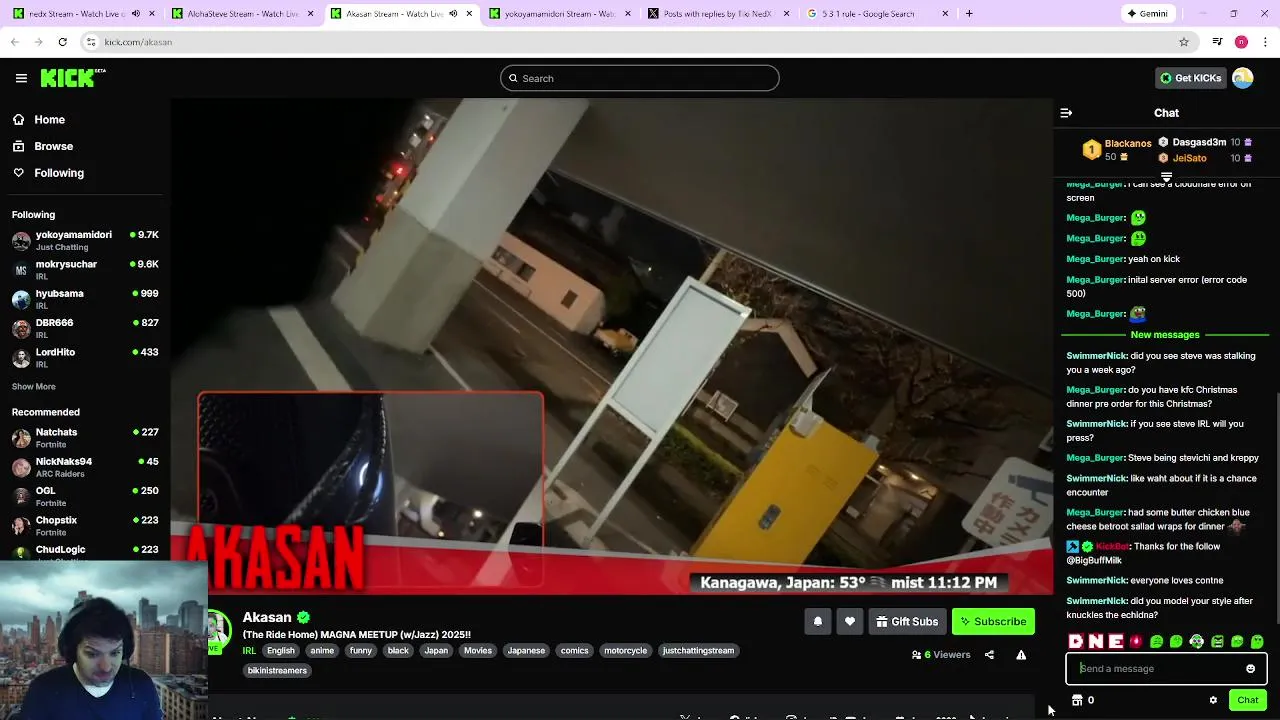The width and height of the screenshot is (1280, 720).
Task: Open Natchats recommended channel
Action: 85,438
